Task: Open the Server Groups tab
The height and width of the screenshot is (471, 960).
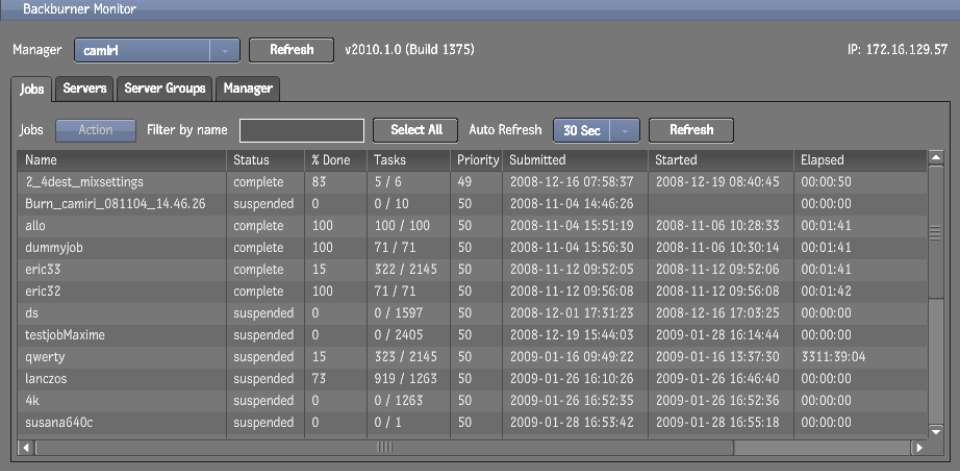Action: [165, 89]
